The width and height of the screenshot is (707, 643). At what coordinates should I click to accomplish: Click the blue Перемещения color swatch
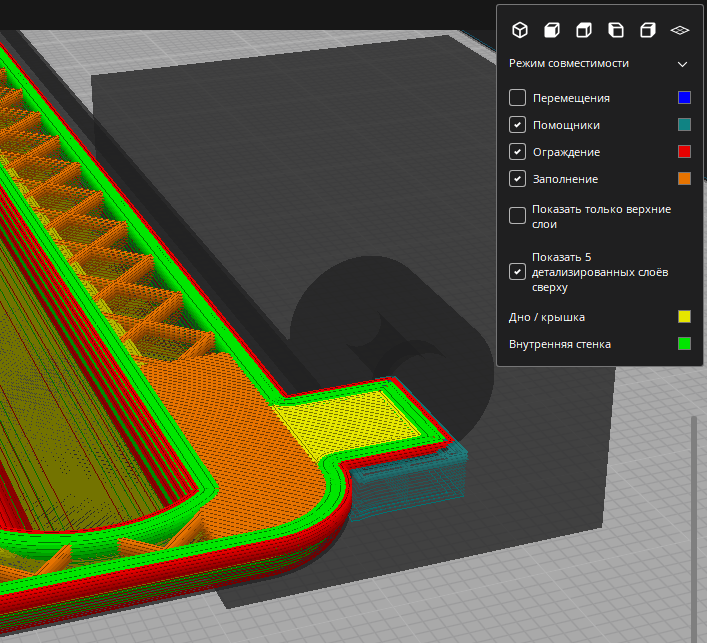coord(684,98)
